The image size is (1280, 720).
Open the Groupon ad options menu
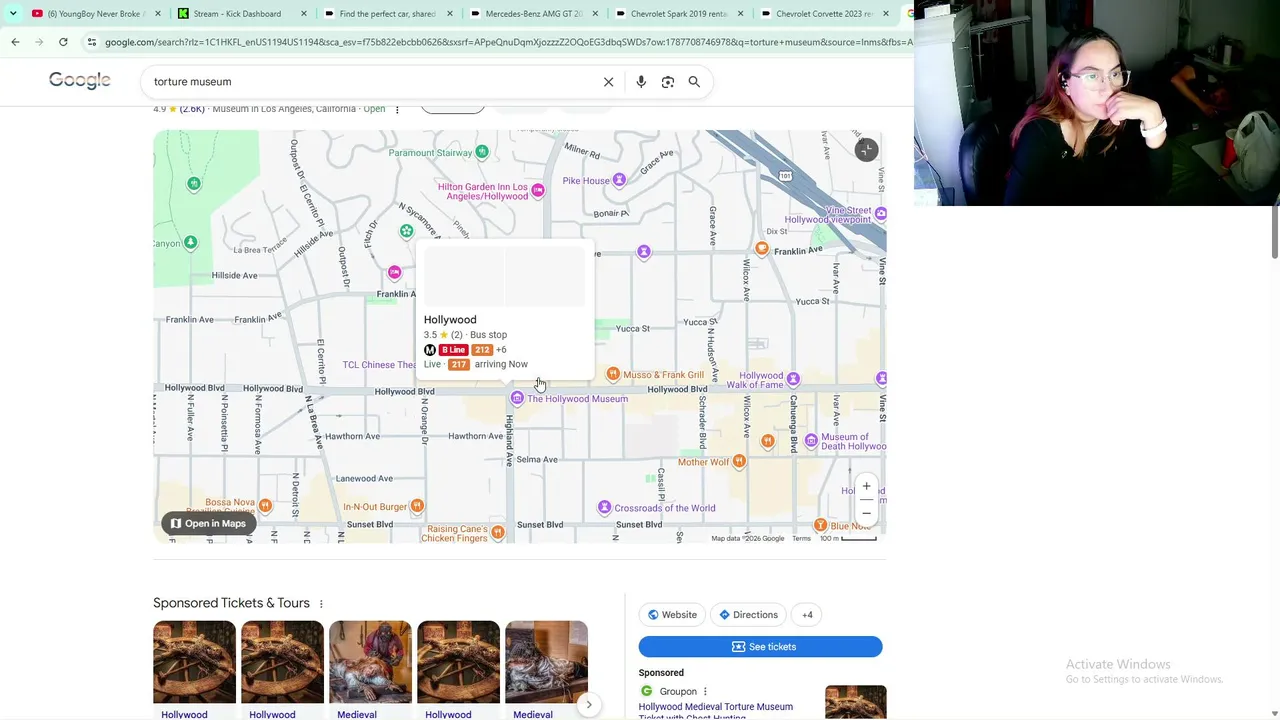click(705, 691)
